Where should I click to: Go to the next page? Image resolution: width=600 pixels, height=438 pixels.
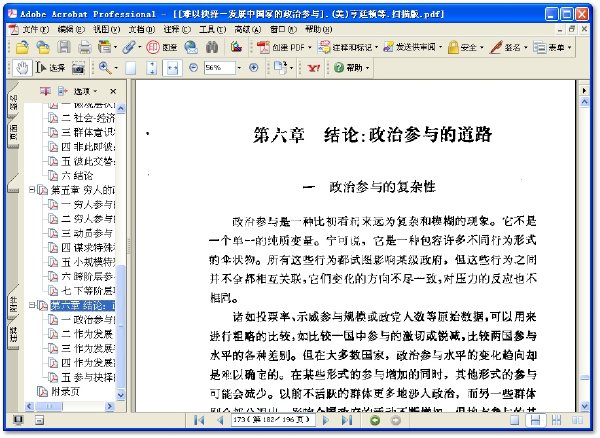(x=326, y=420)
